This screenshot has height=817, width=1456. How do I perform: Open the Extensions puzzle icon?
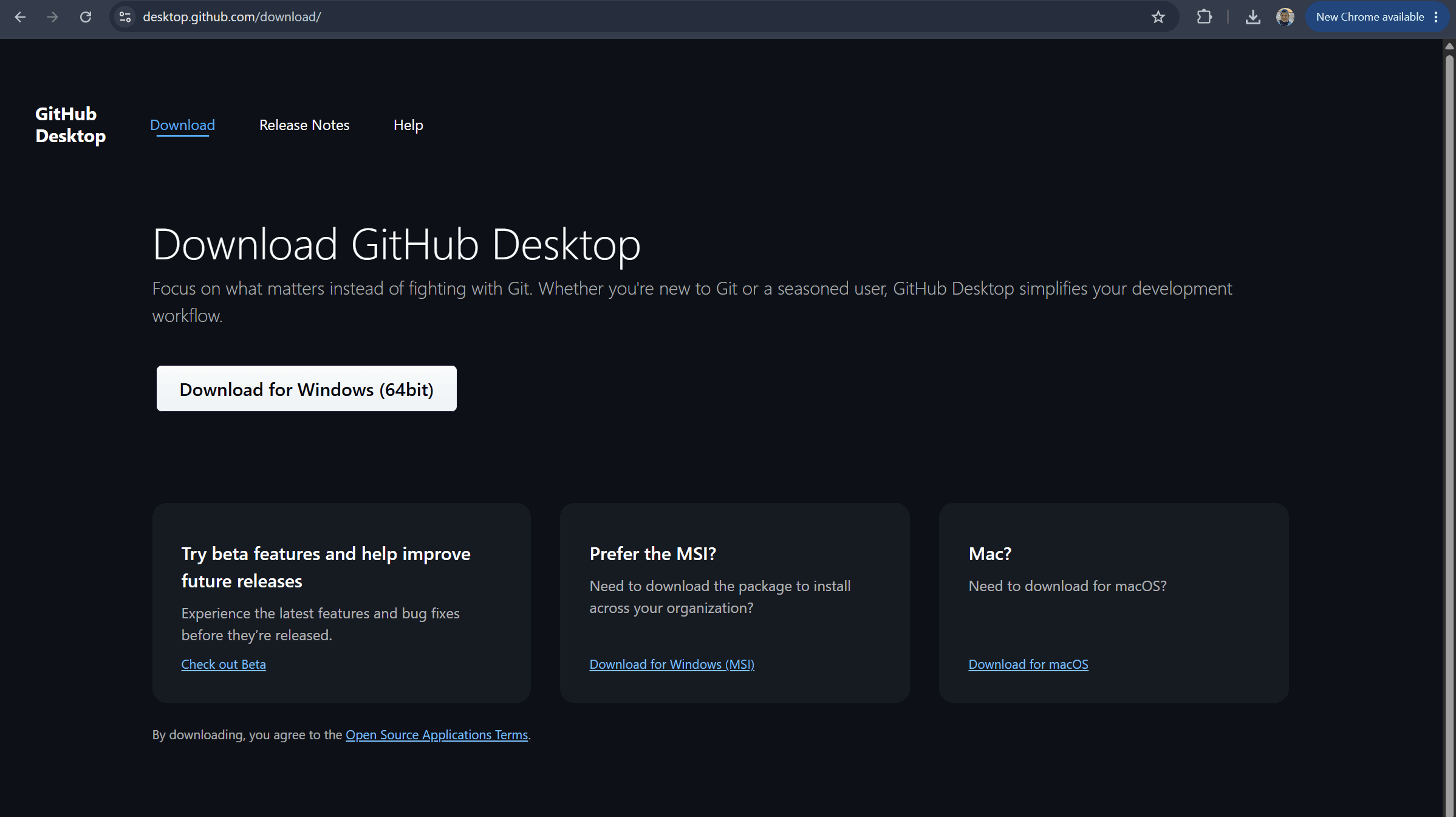(x=1204, y=17)
